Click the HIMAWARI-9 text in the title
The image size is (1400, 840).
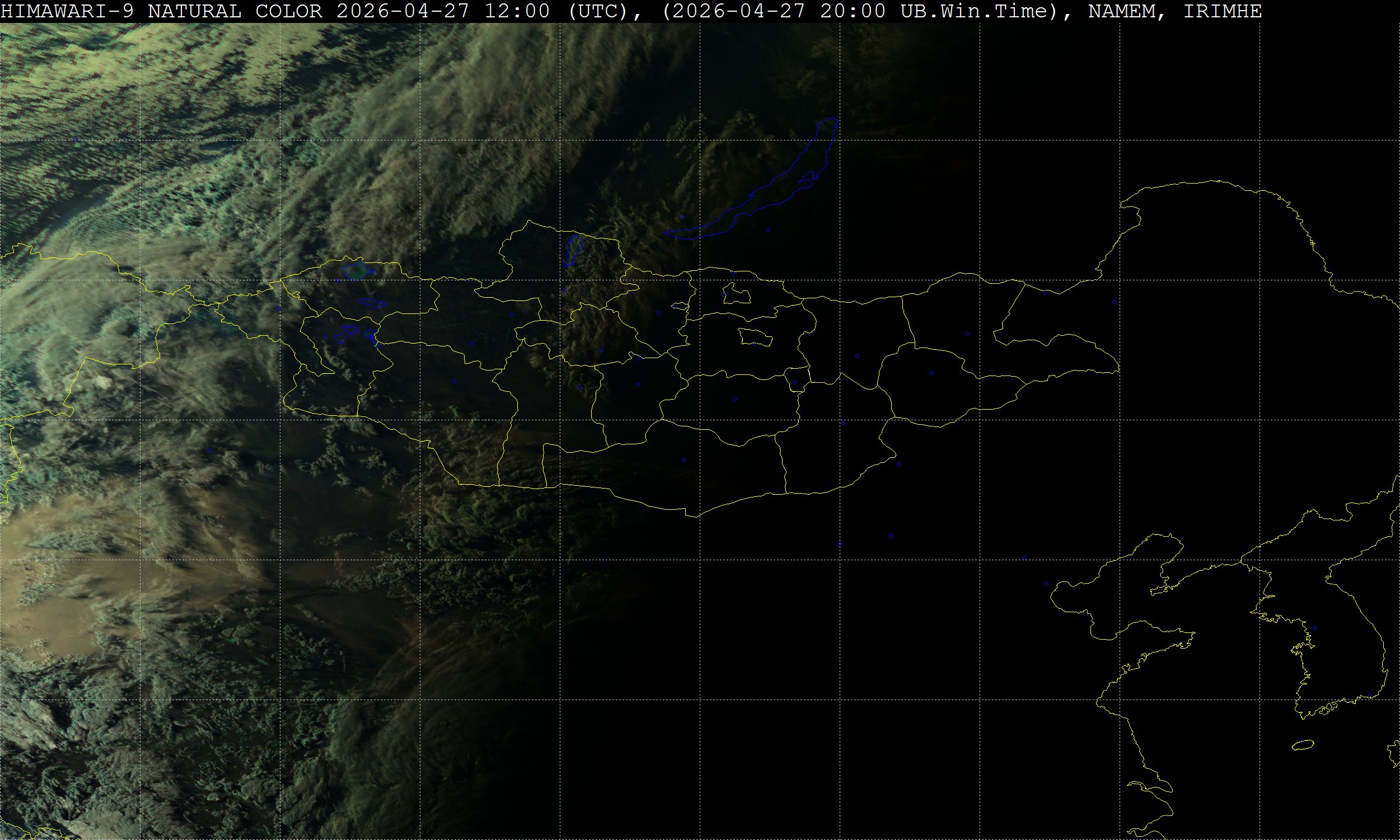click(67, 11)
